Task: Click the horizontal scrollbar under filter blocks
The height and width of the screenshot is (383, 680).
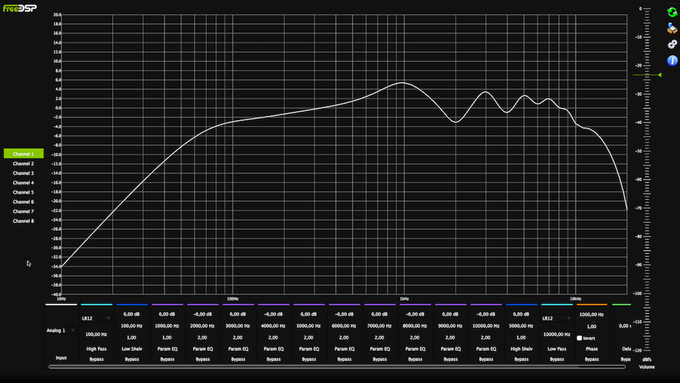Action: (x=337, y=367)
